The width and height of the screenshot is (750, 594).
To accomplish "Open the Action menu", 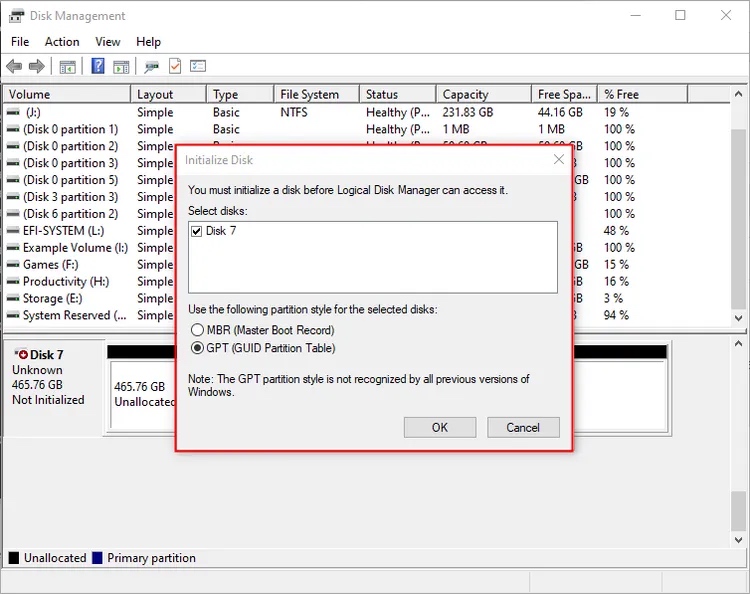I will click(62, 42).
